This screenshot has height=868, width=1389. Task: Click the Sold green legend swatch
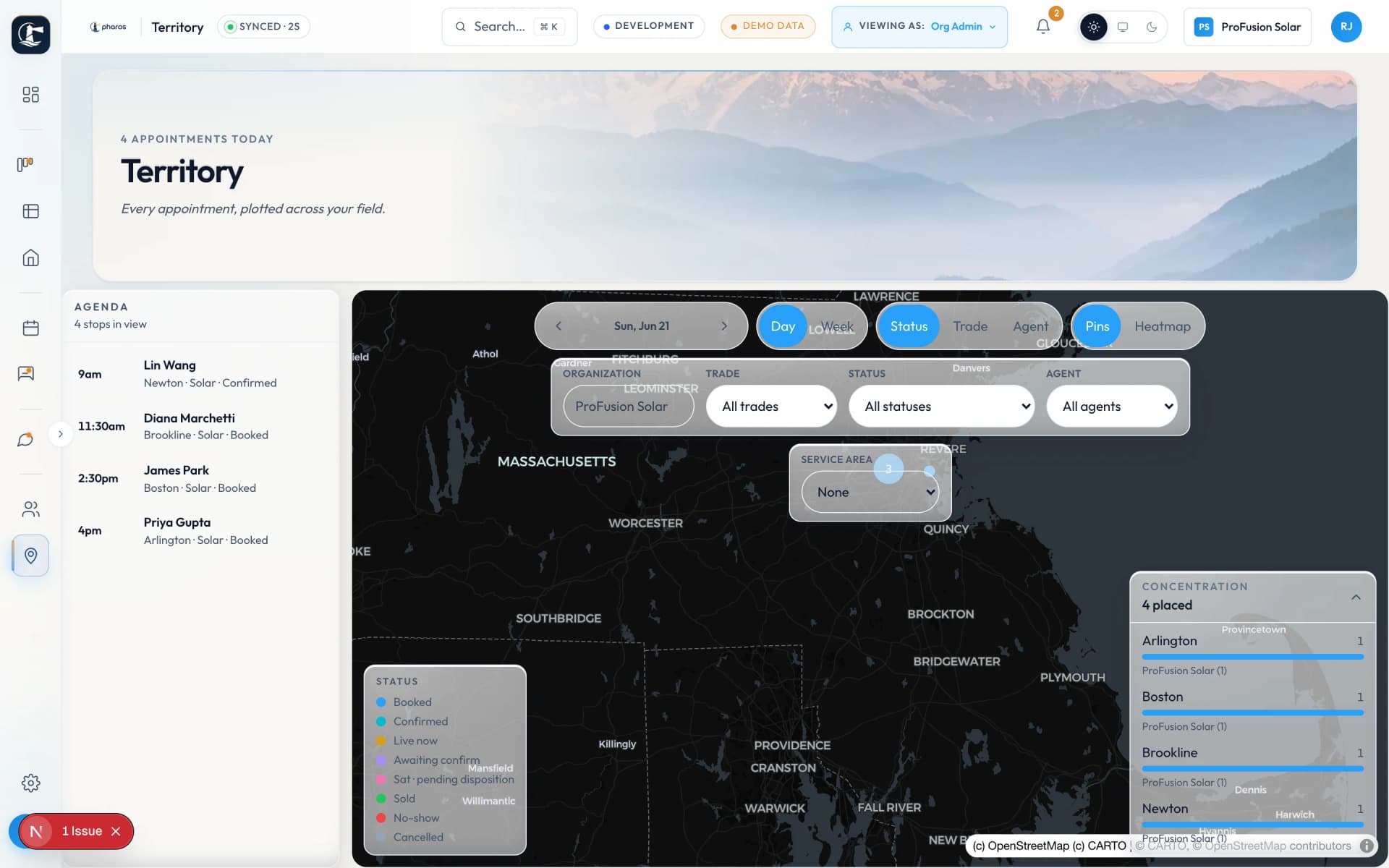pyautogui.click(x=381, y=799)
